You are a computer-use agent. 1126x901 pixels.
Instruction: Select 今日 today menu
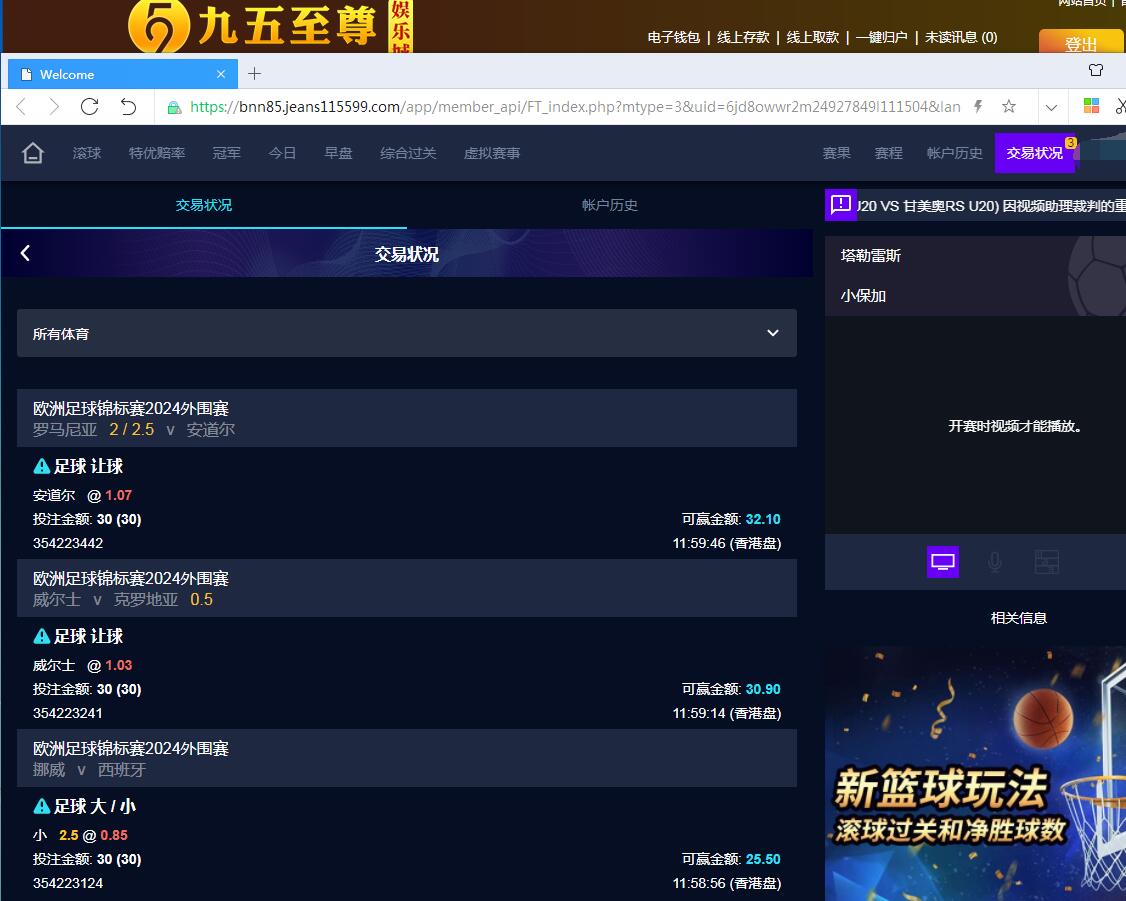tap(282, 153)
